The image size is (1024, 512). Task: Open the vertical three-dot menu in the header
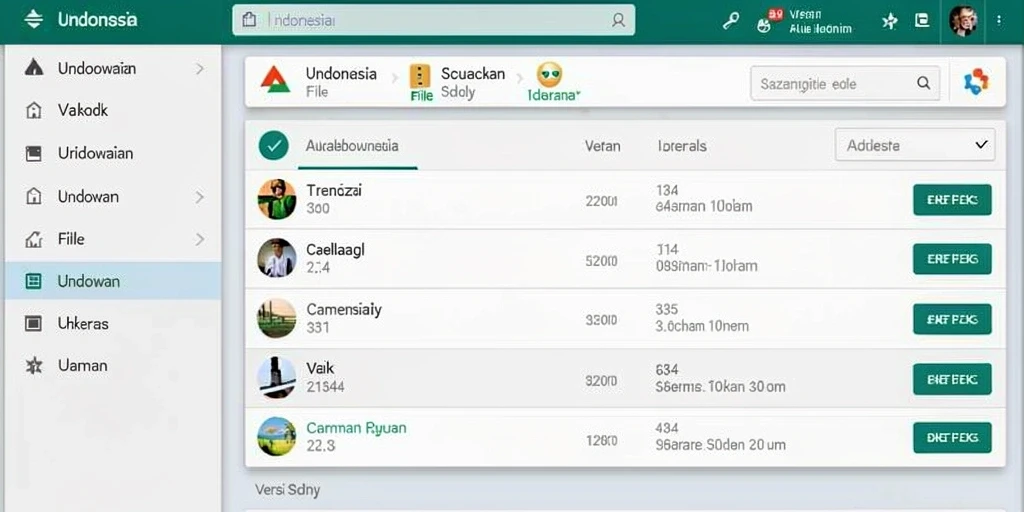(998, 20)
